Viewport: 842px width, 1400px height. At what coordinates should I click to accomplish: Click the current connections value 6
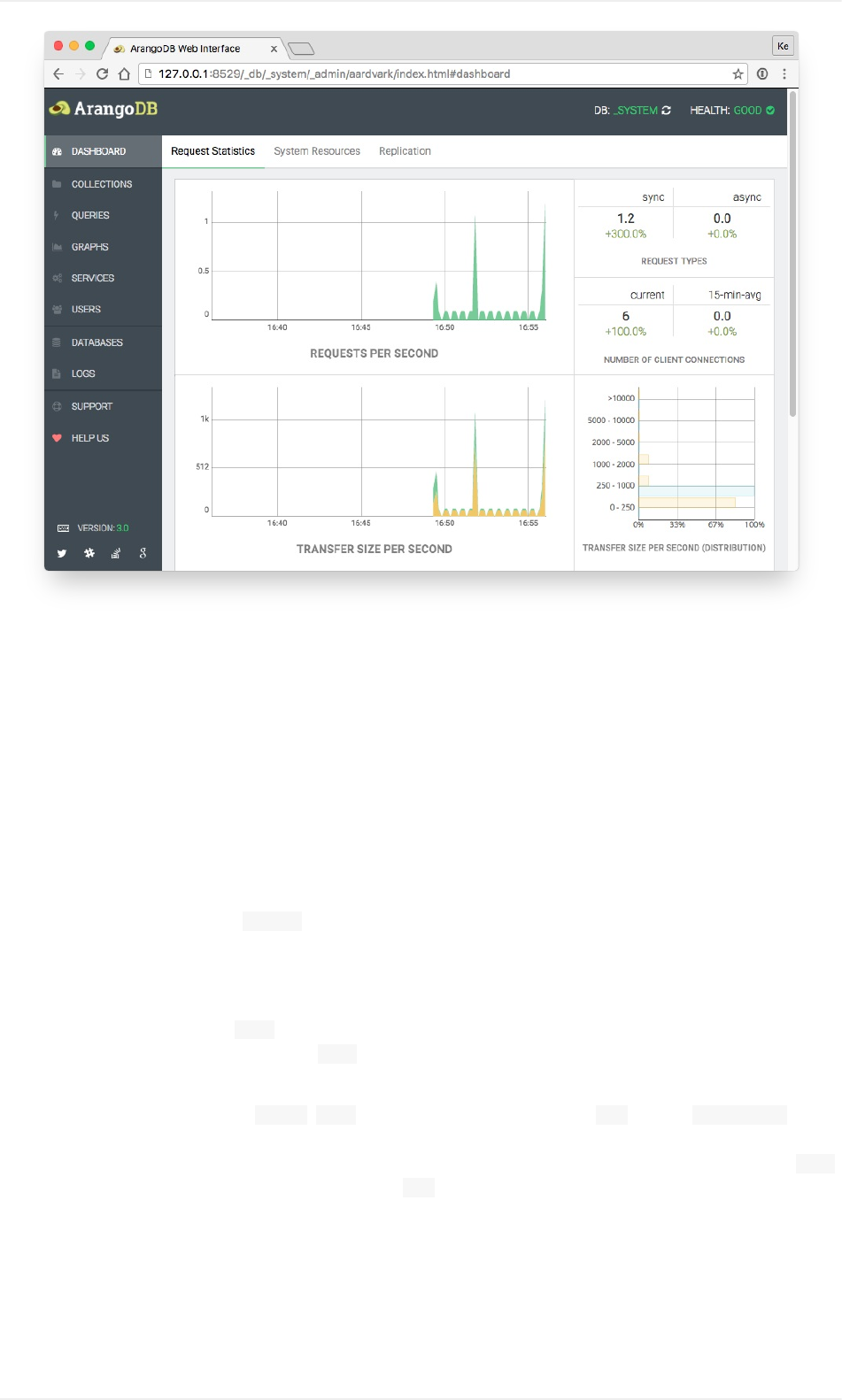[626, 316]
